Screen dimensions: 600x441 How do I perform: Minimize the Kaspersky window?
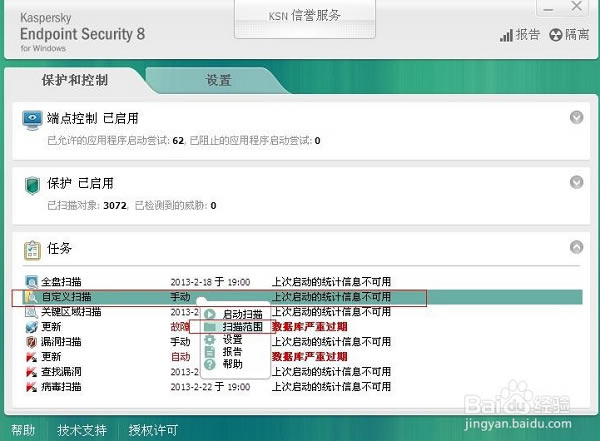[549, 8]
